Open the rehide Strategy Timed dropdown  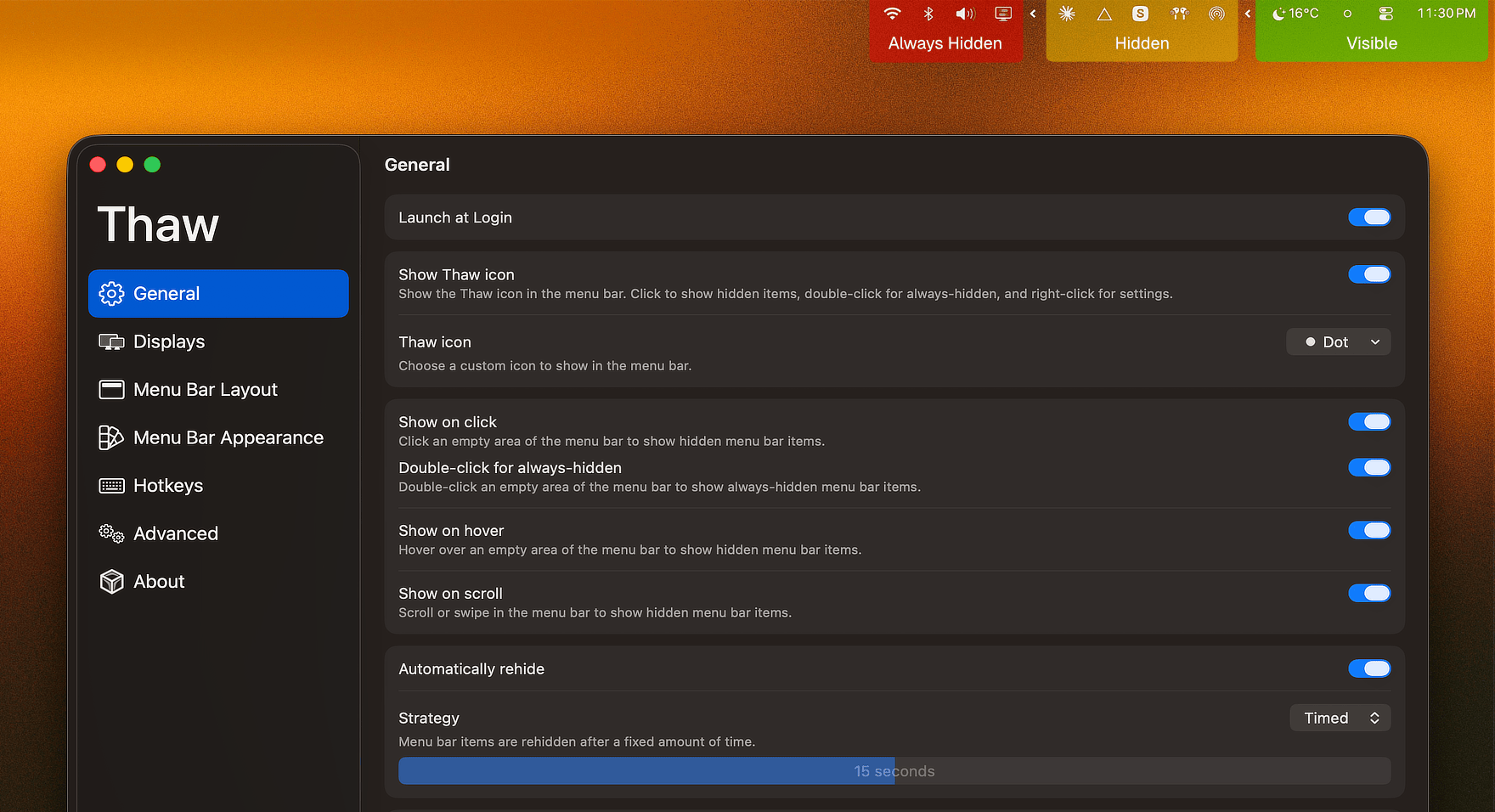pyautogui.click(x=1340, y=718)
